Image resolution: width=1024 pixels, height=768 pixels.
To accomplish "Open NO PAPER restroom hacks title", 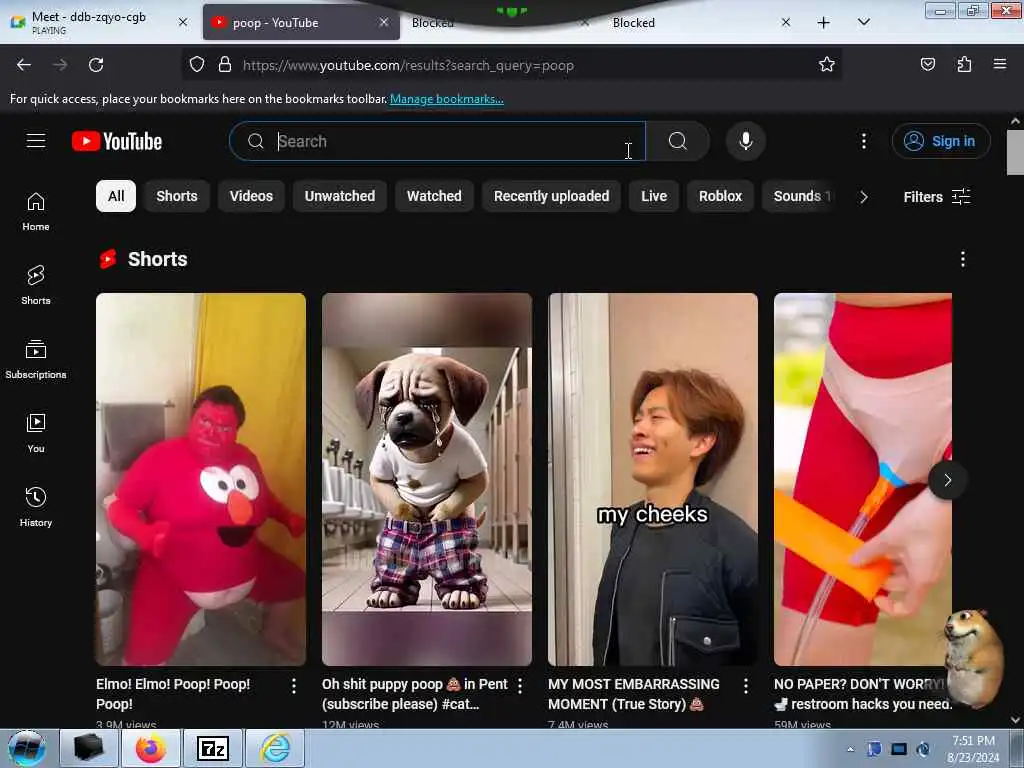I will tap(863, 694).
